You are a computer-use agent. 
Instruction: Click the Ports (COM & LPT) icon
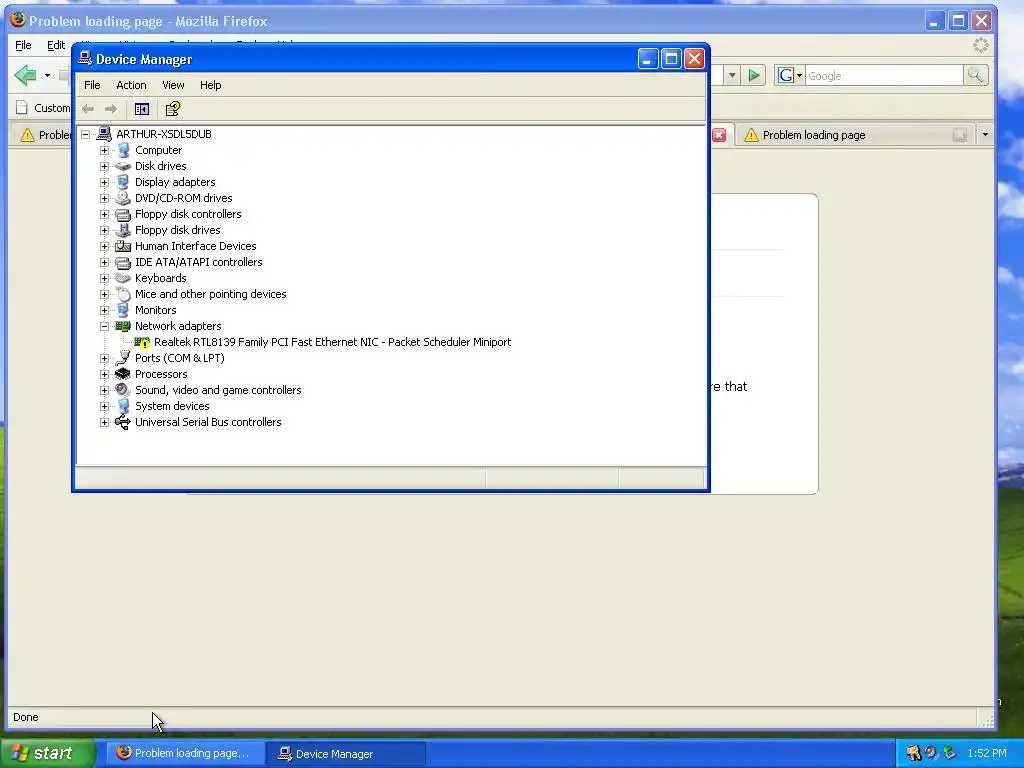tap(123, 358)
